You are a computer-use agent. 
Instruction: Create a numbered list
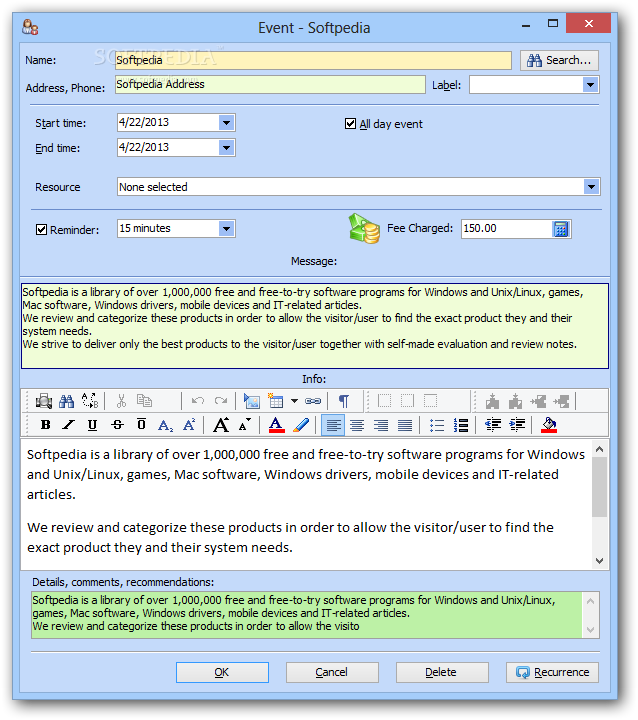pyautogui.click(x=461, y=426)
